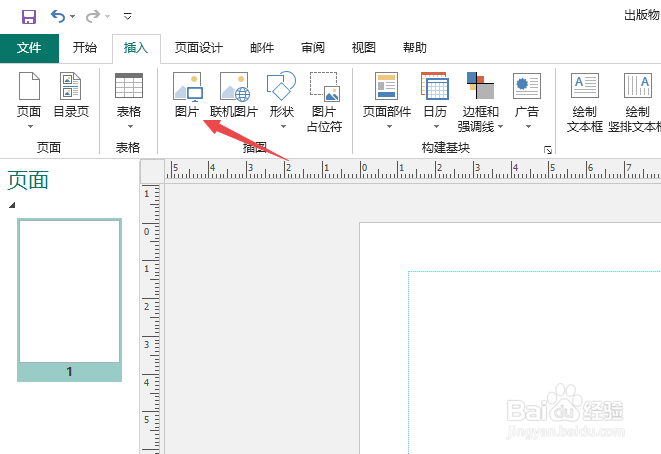The image size is (661, 454).
Task: Expand the 页面 button dropdown arrow
Action: (30, 127)
